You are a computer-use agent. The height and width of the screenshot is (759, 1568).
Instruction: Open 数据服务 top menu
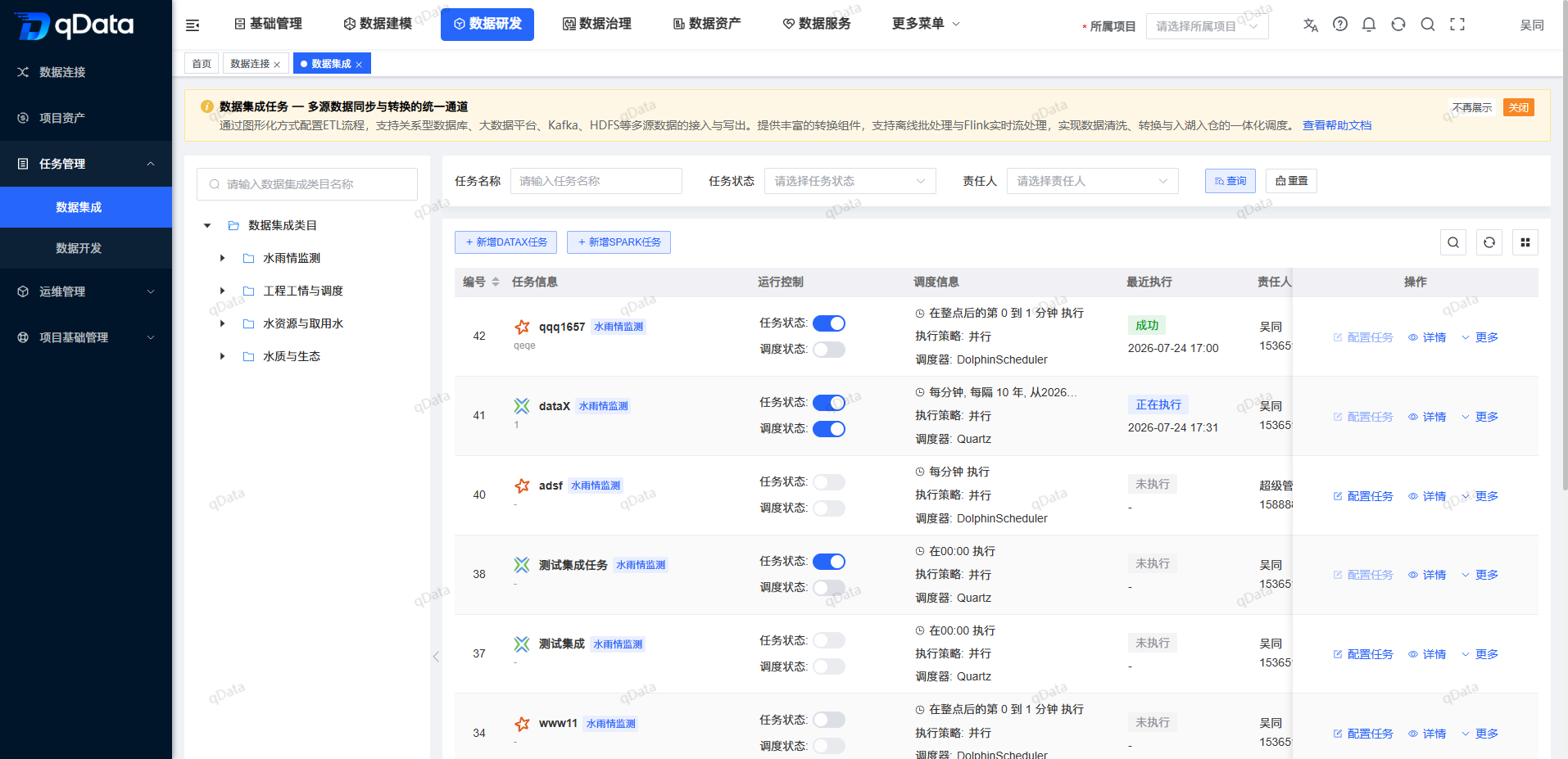click(x=817, y=24)
